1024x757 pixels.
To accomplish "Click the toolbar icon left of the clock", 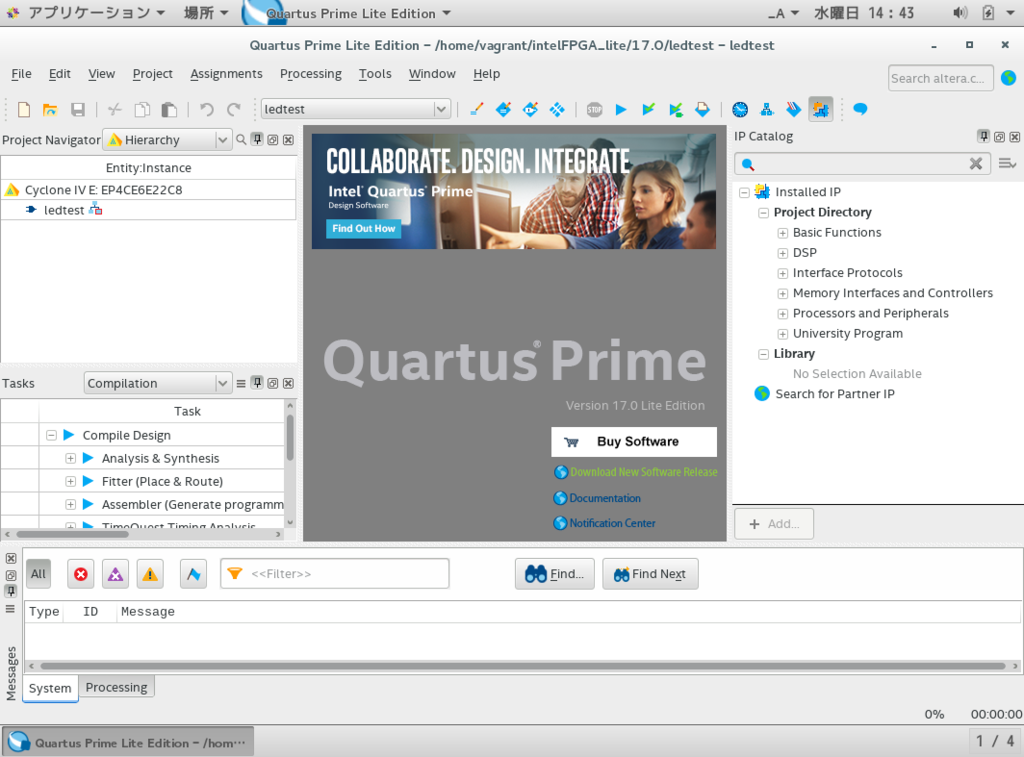I will tap(702, 109).
